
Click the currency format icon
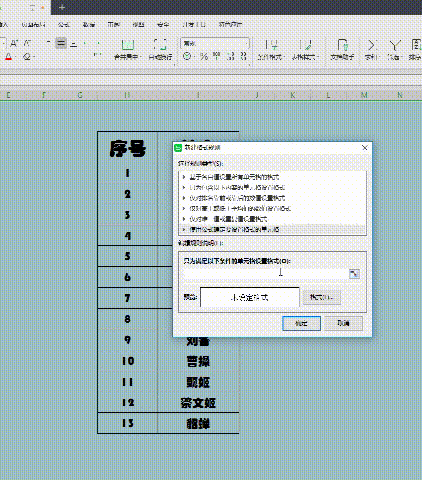click(x=187, y=56)
